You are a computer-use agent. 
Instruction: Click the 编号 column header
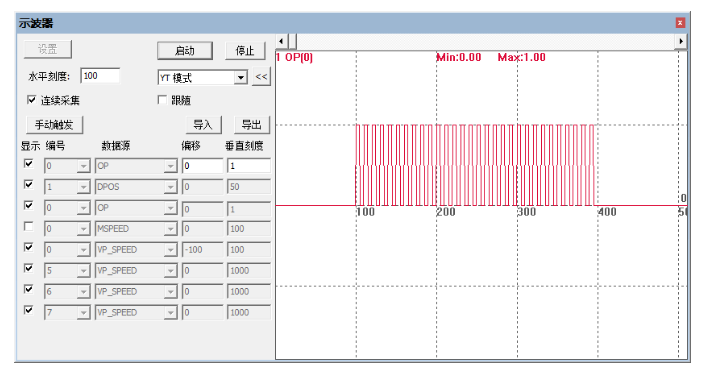(x=55, y=146)
